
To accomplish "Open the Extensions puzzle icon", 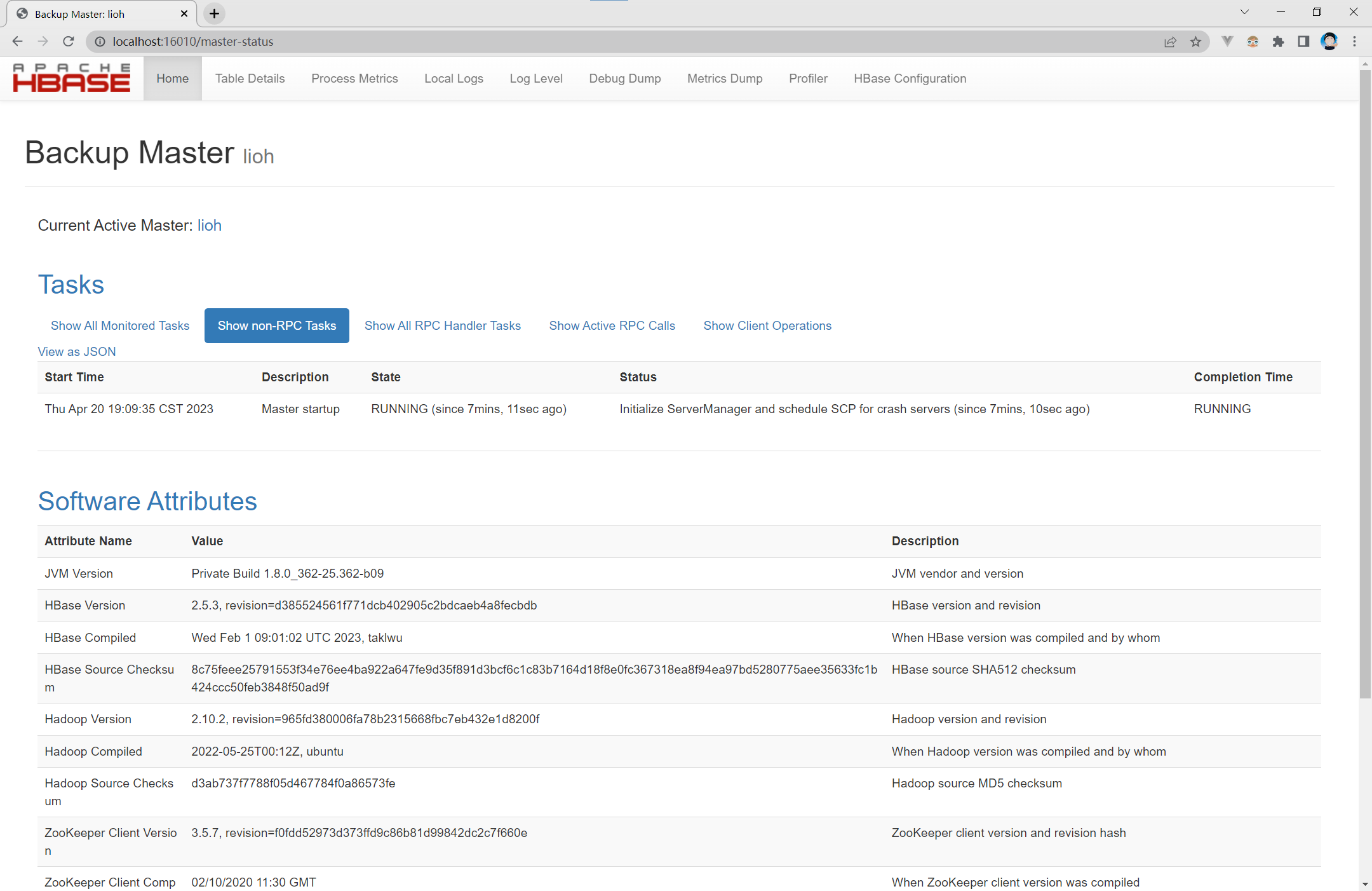I will click(1278, 41).
